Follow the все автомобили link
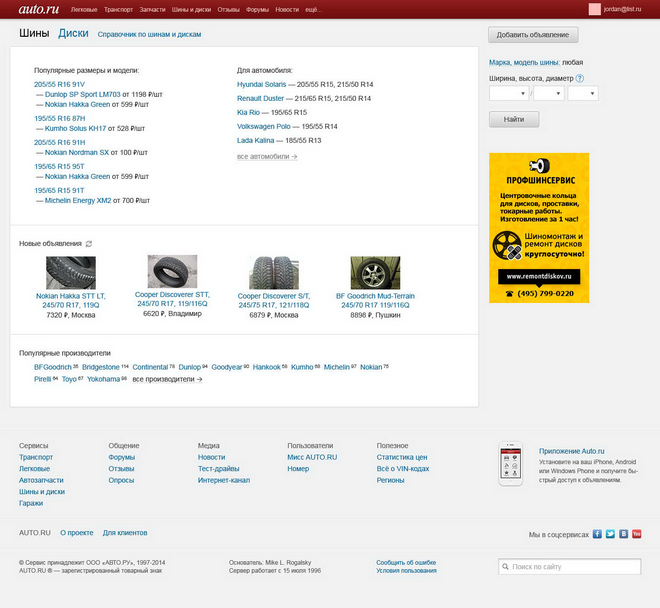 tap(267, 157)
